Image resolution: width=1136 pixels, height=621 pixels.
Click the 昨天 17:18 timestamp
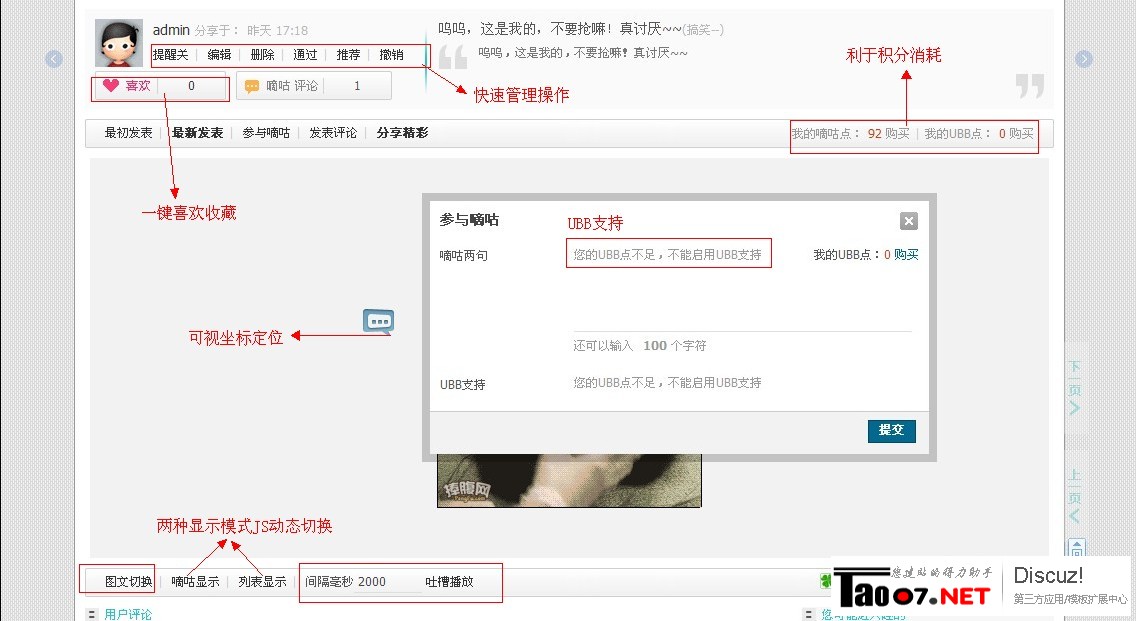click(x=277, y=30)
